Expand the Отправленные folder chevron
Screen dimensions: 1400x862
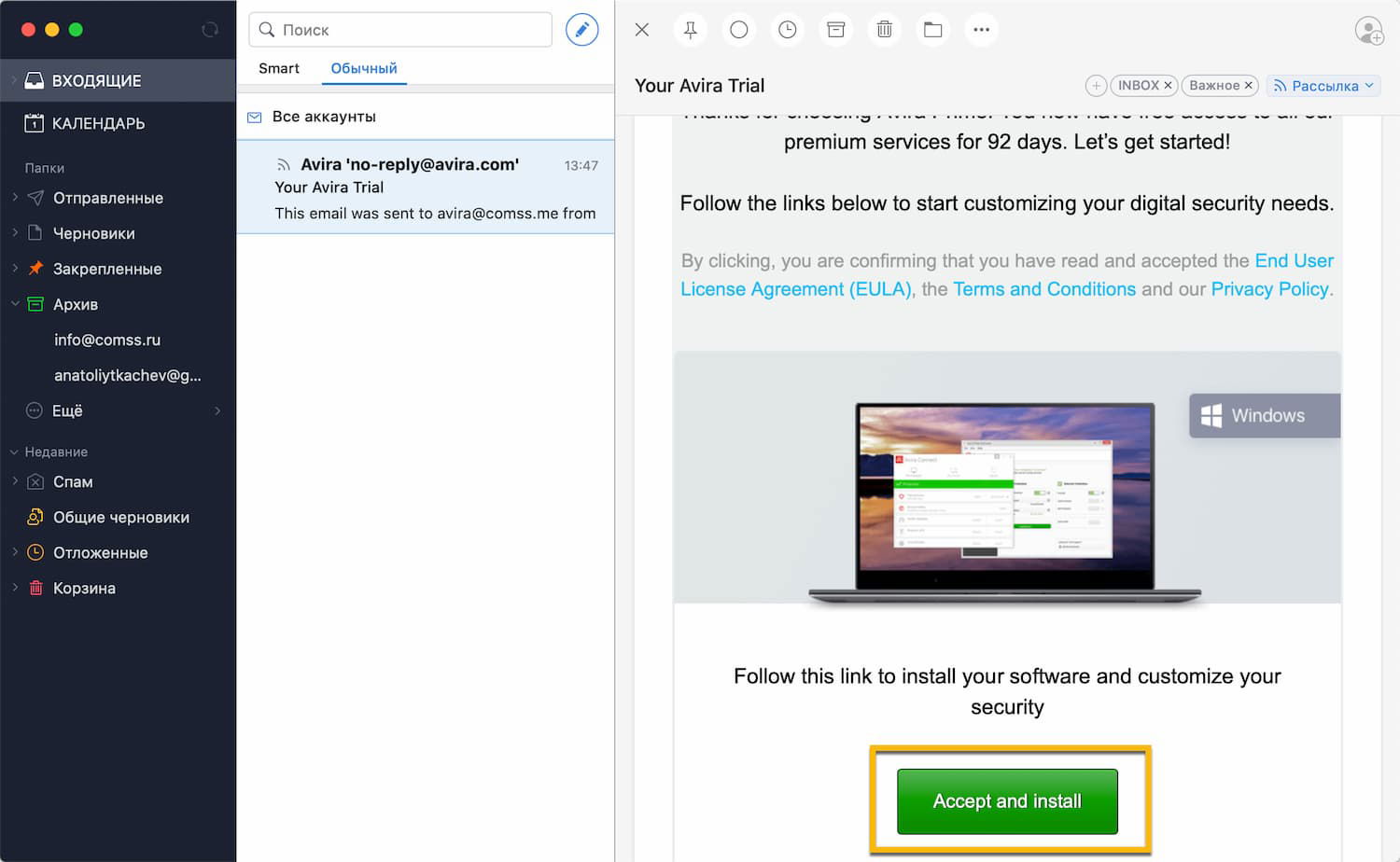[x=15, y=197]
